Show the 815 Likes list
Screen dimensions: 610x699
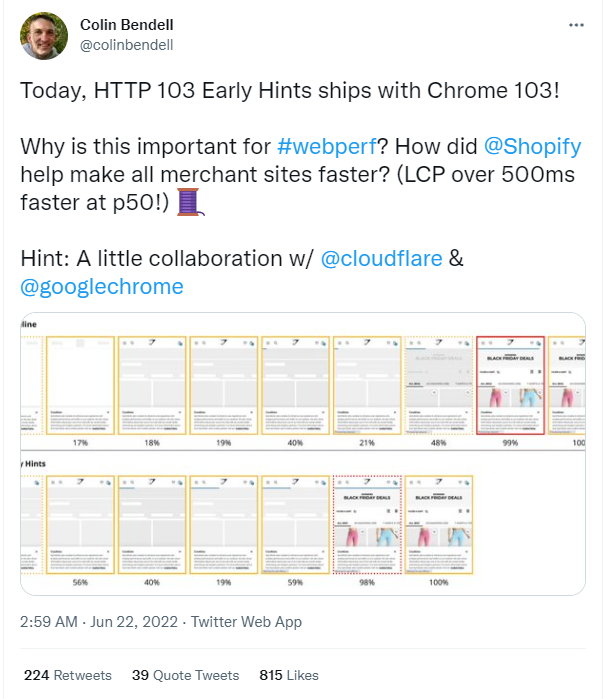289,675
